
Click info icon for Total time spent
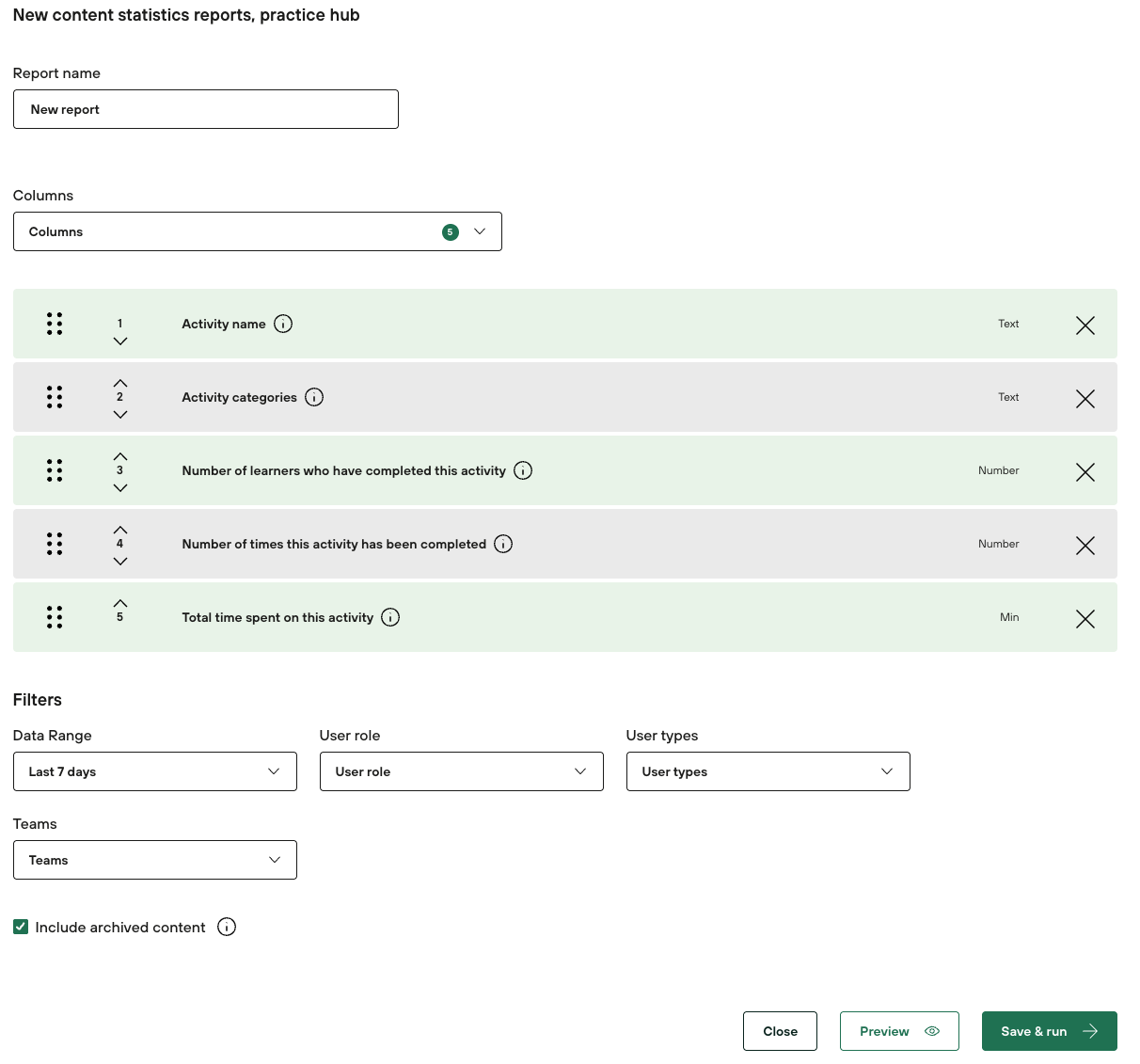coord(390,617)
